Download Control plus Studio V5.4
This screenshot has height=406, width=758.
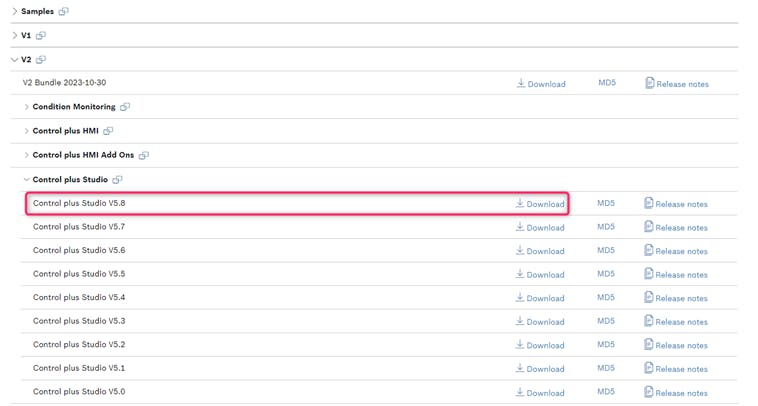(540, 298)
